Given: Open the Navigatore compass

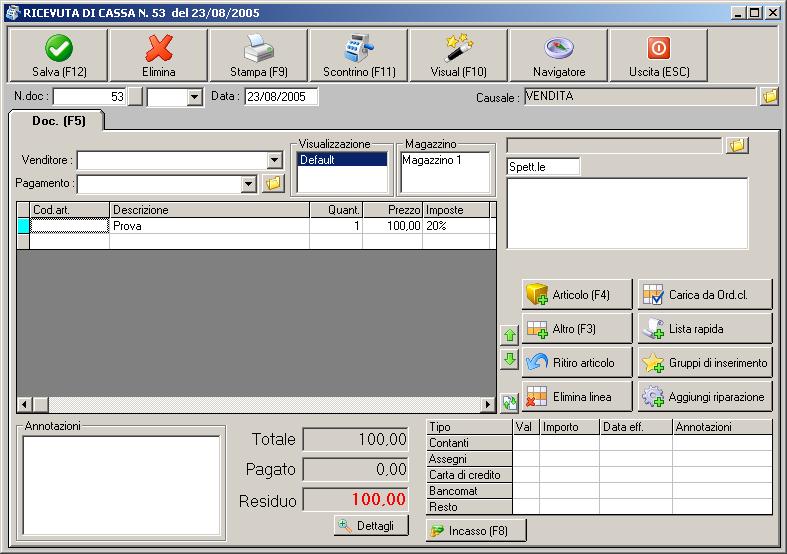Looking at the screenshot, I should pyautogui.click(x=559, y=55).
